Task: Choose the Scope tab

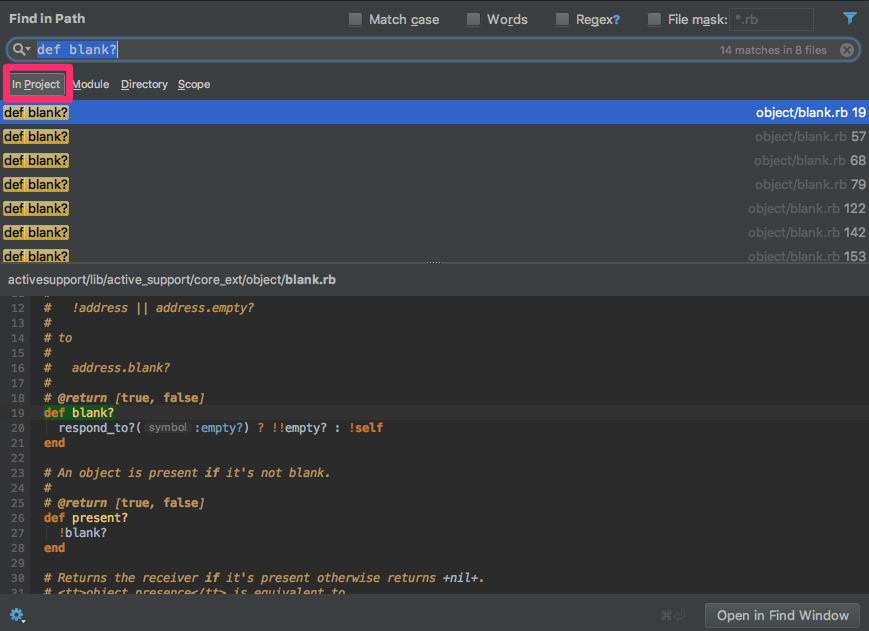Action: tap(194, 85)
